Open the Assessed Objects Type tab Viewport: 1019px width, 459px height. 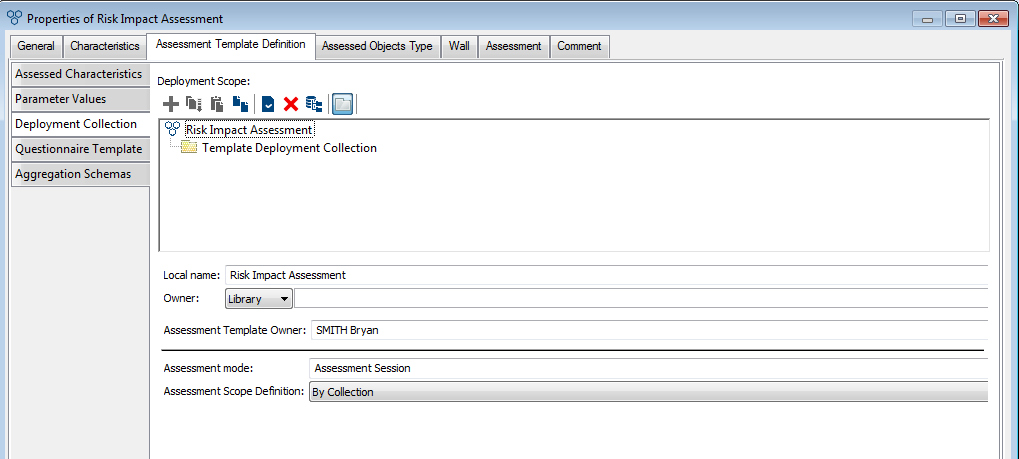point(377,47)
